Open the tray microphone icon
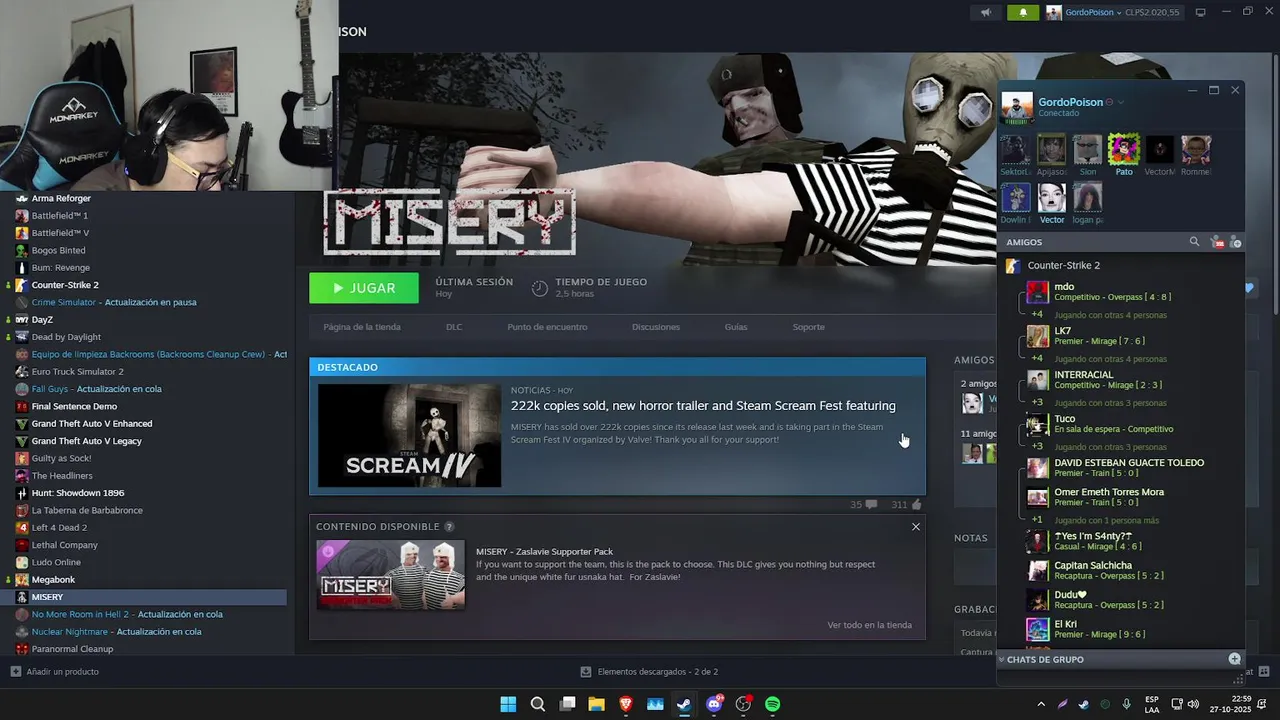The width and height of the screenshot is (1280, 720). tap(1127, 704)
